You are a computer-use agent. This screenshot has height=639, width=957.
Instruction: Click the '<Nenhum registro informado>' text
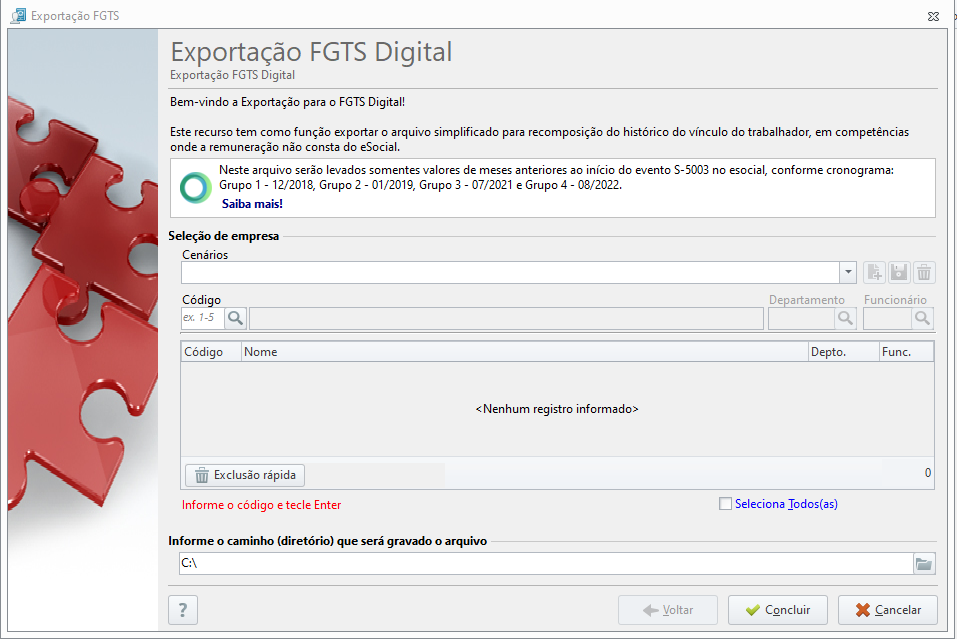pos(557,409)
